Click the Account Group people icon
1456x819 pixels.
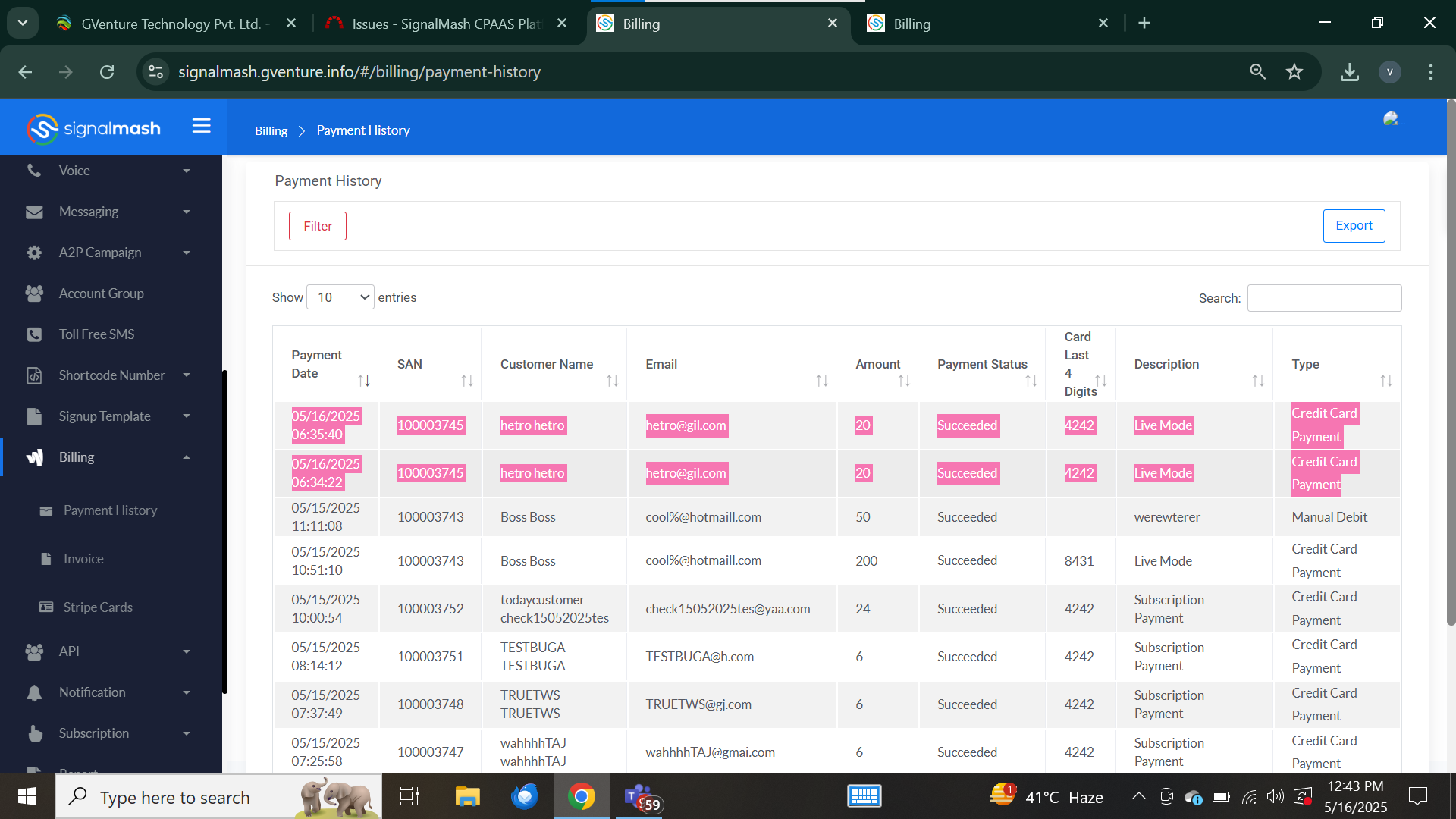coord(34,293)
